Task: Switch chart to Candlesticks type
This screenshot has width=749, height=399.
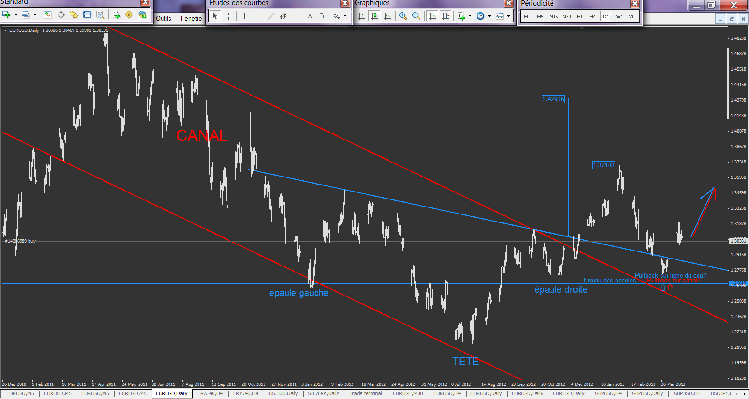Action: 375,16
